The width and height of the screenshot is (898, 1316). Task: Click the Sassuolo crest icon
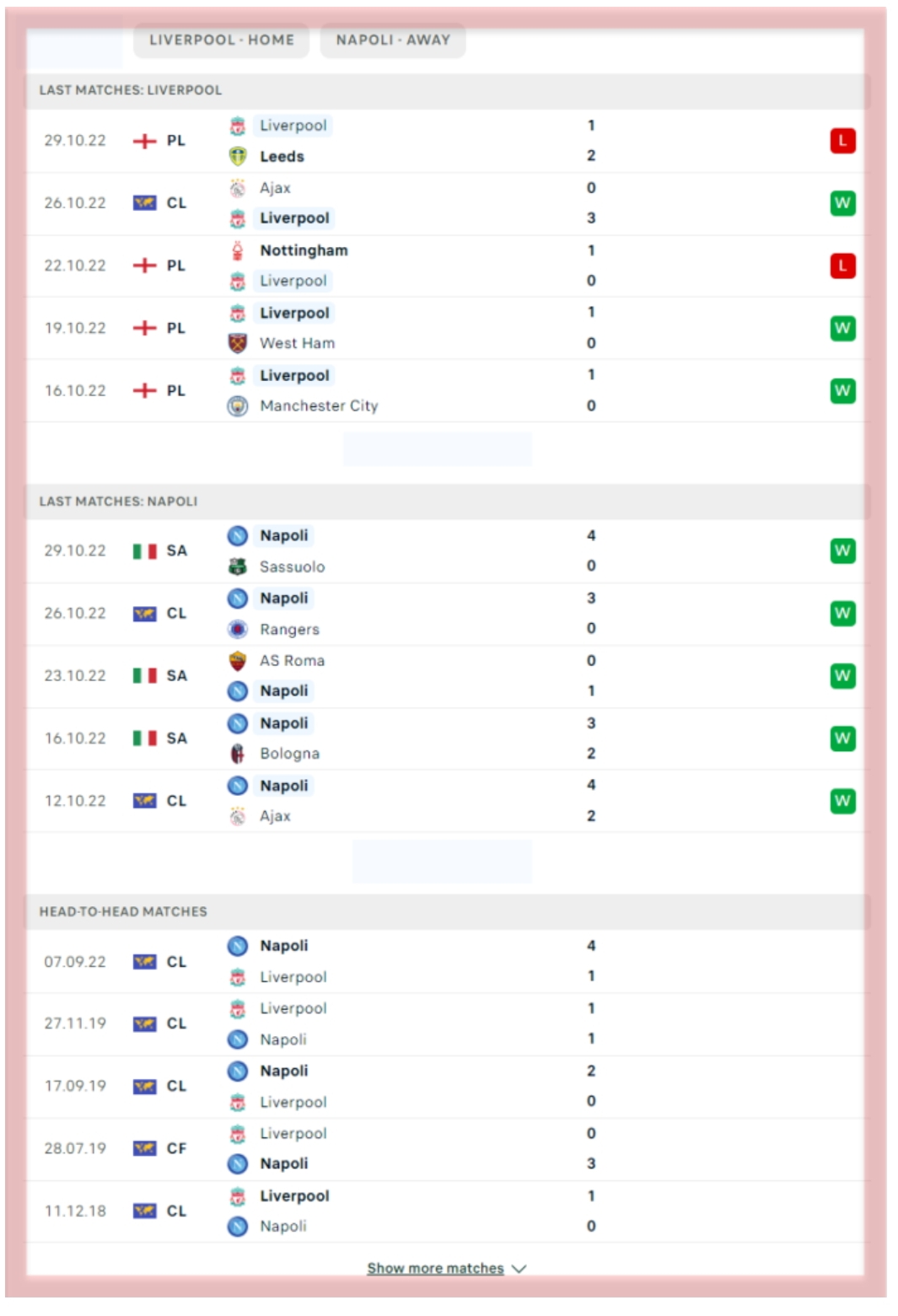(x=238, y=567)
